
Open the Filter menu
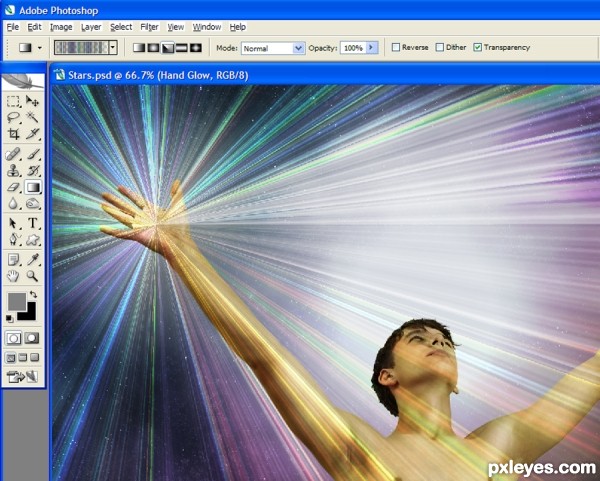click(149, 27)
